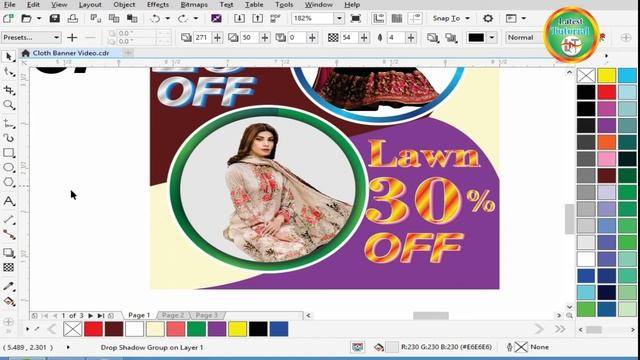640x360 pixels.
Task: Select the Shape edit tool
Action: pyautogui.click(x=9, y=73)
